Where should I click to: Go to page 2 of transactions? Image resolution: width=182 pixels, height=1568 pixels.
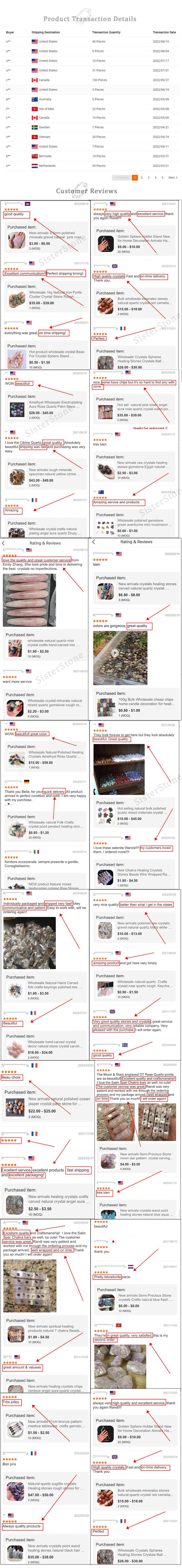click(142, 178)
